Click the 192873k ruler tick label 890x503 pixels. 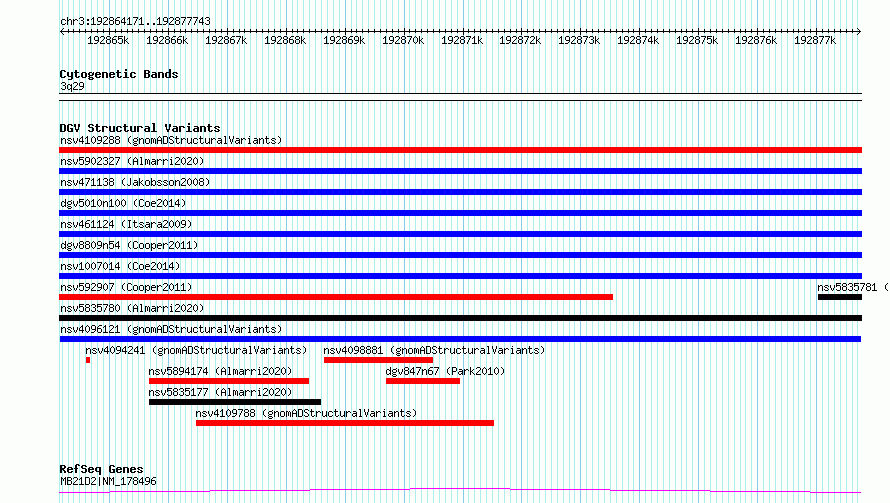[x=579, y=40]
